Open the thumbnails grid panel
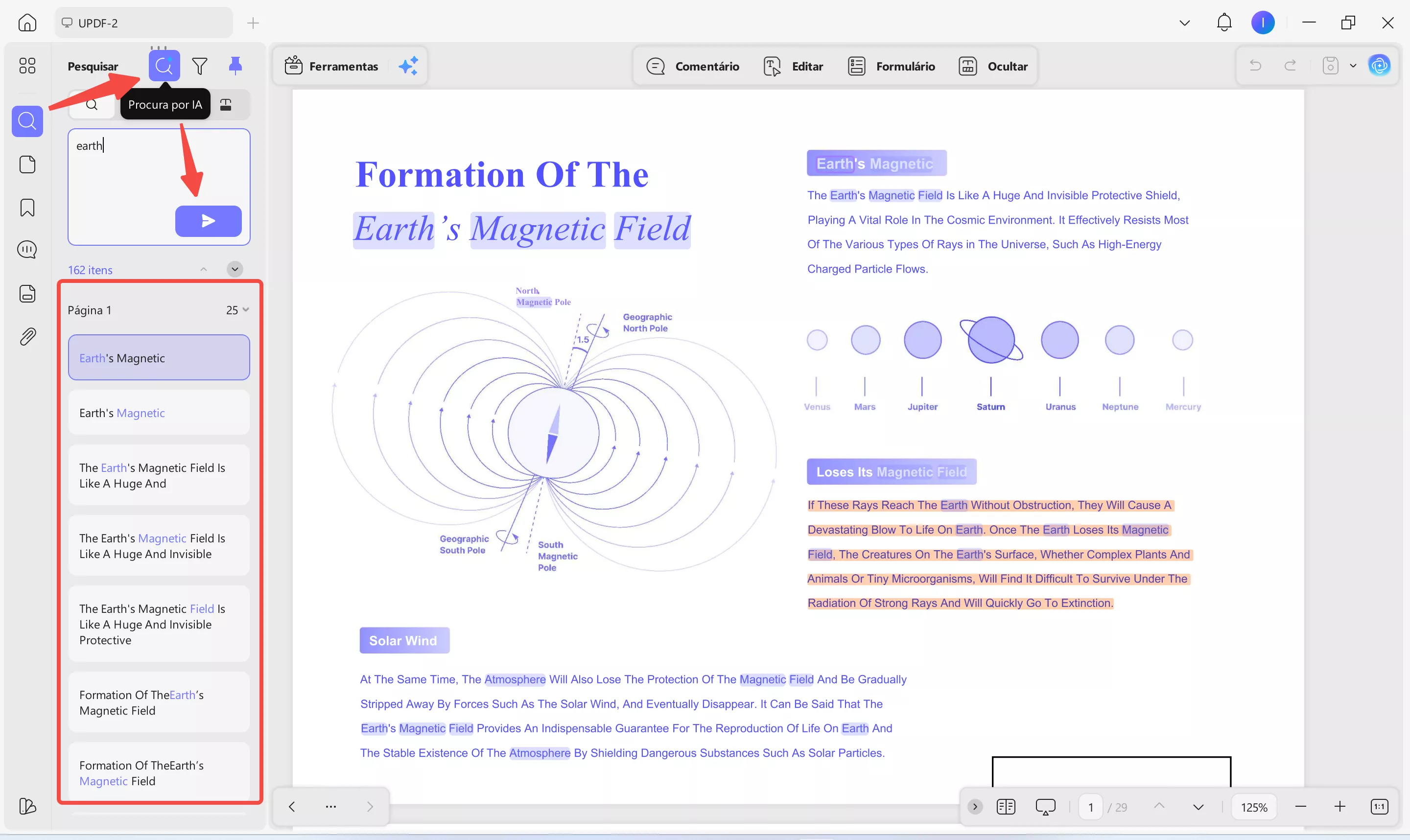The image size is (1410, 840). click(27, 66)
